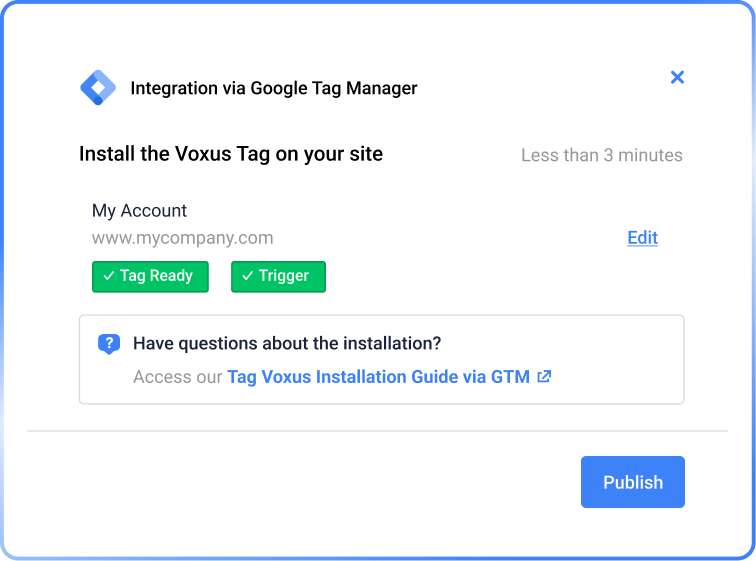Open the Tag Voxus Installation Guide link
Viewport: 756px width, 561px height.
tap(378, 377)
